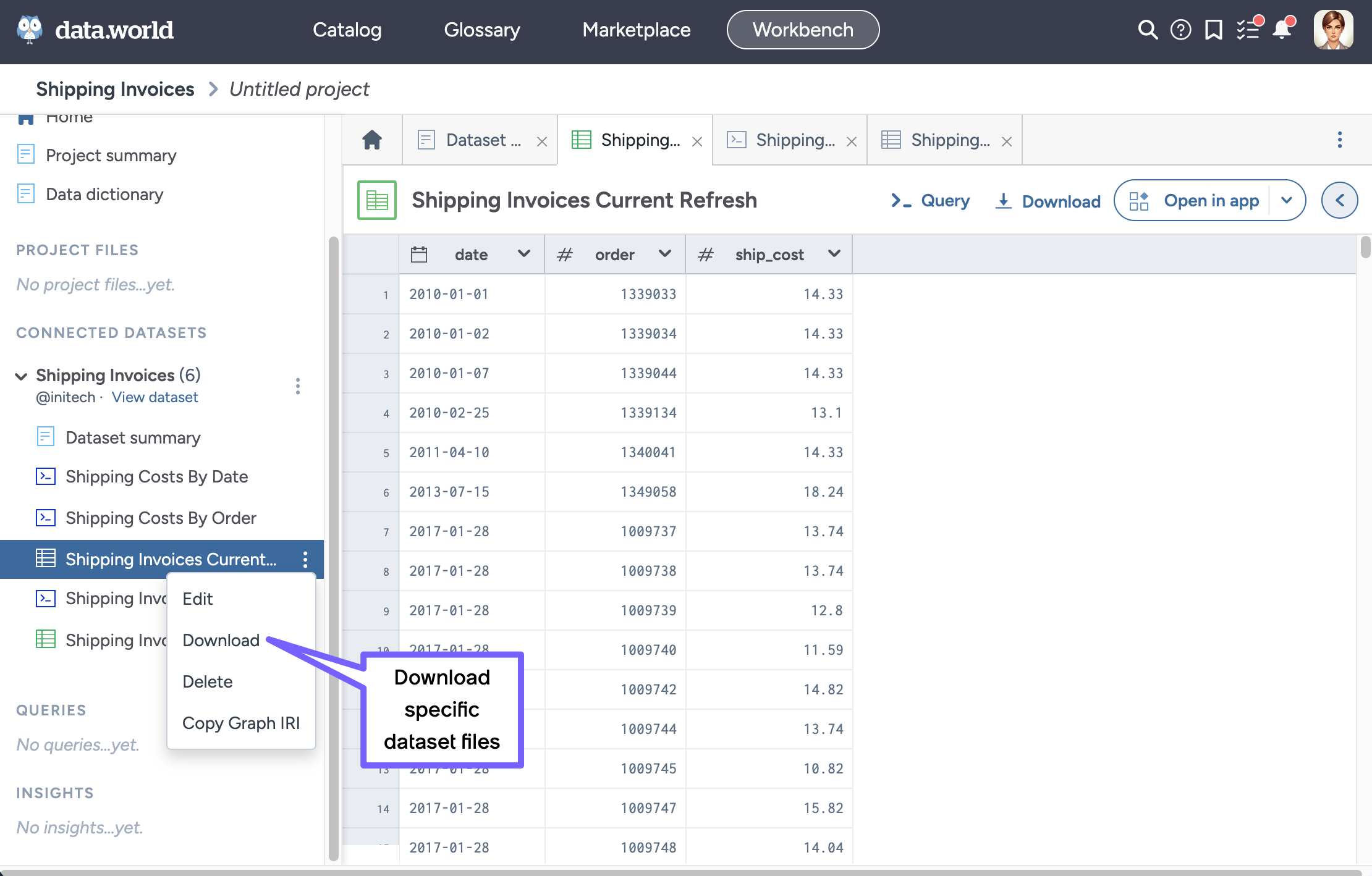Close the active Shipping table tab

[x=697, y=141]
